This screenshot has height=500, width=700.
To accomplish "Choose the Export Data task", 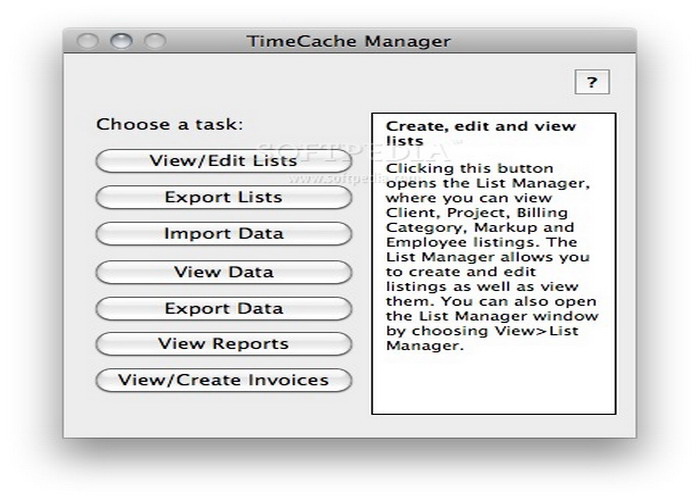I will click(223, 309).
